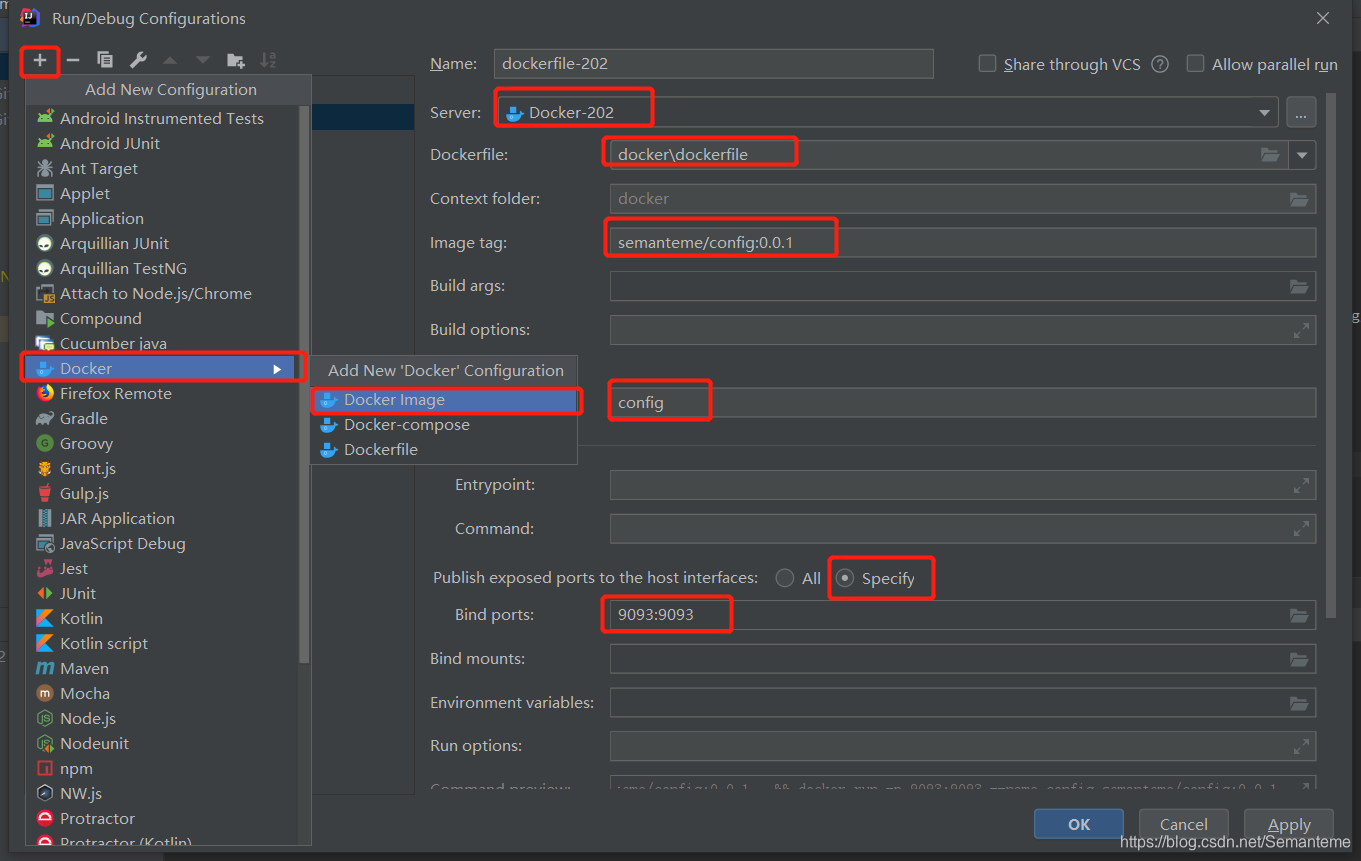Click the Add New Configuration plus icon
Image resolution: width=1361 pixels, height=861 pixels.
click(40, 61)
